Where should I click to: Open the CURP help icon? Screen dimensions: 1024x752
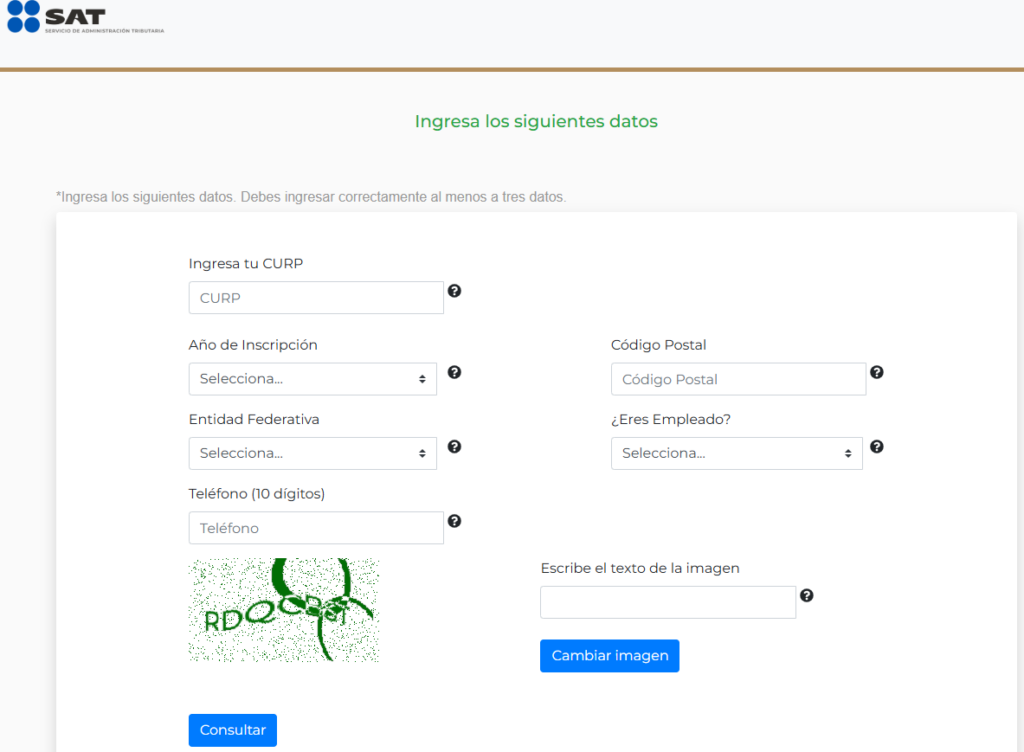[454, 290]
